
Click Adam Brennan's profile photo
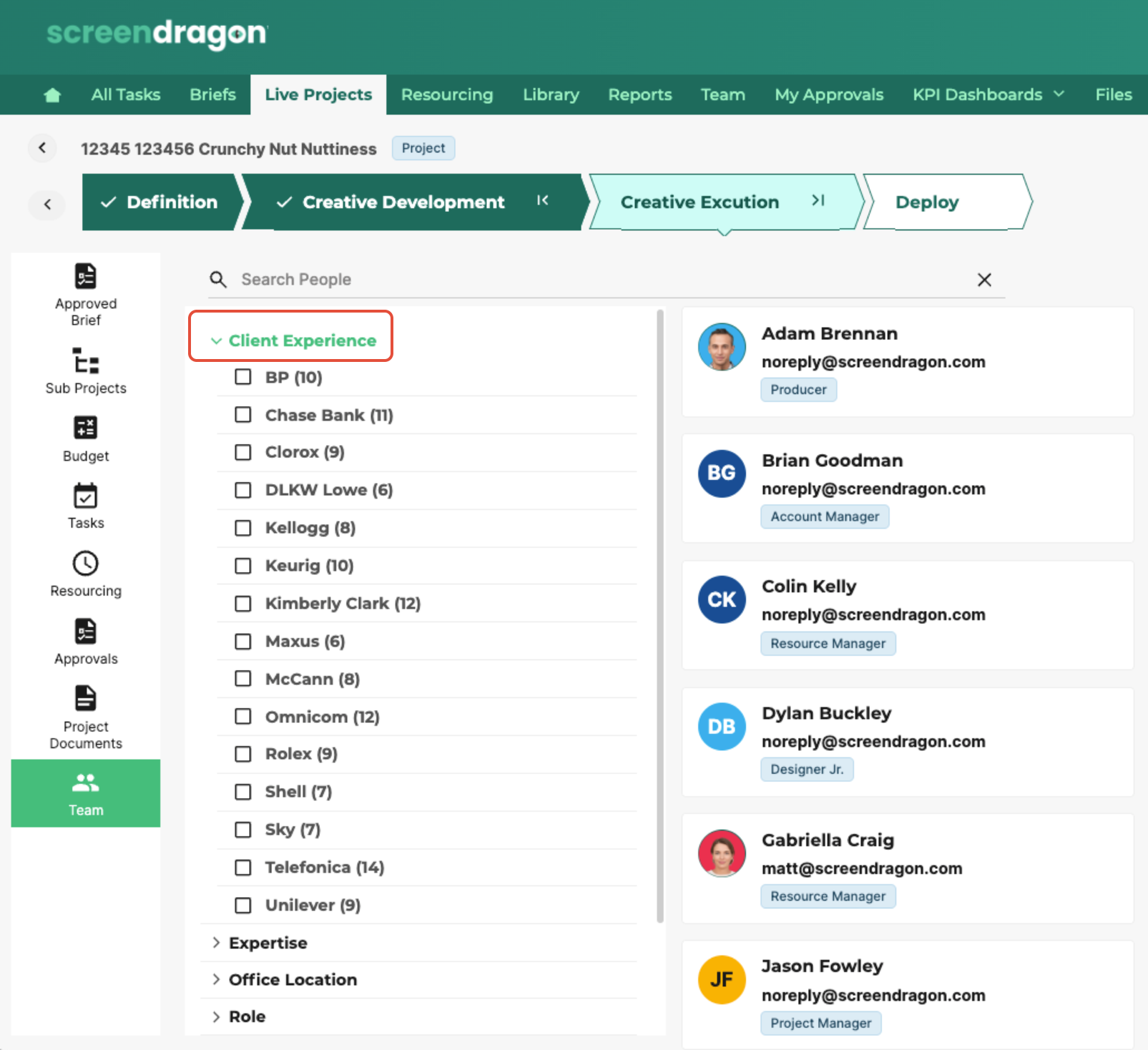(x=722, y=347)
